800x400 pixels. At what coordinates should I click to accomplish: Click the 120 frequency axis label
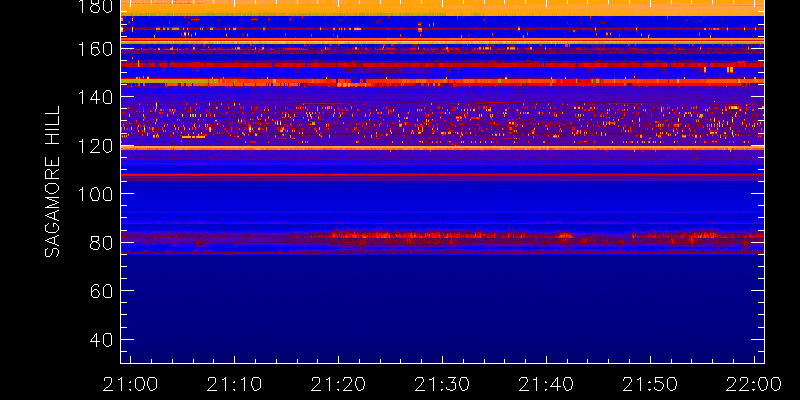click(x=94, y=146)
